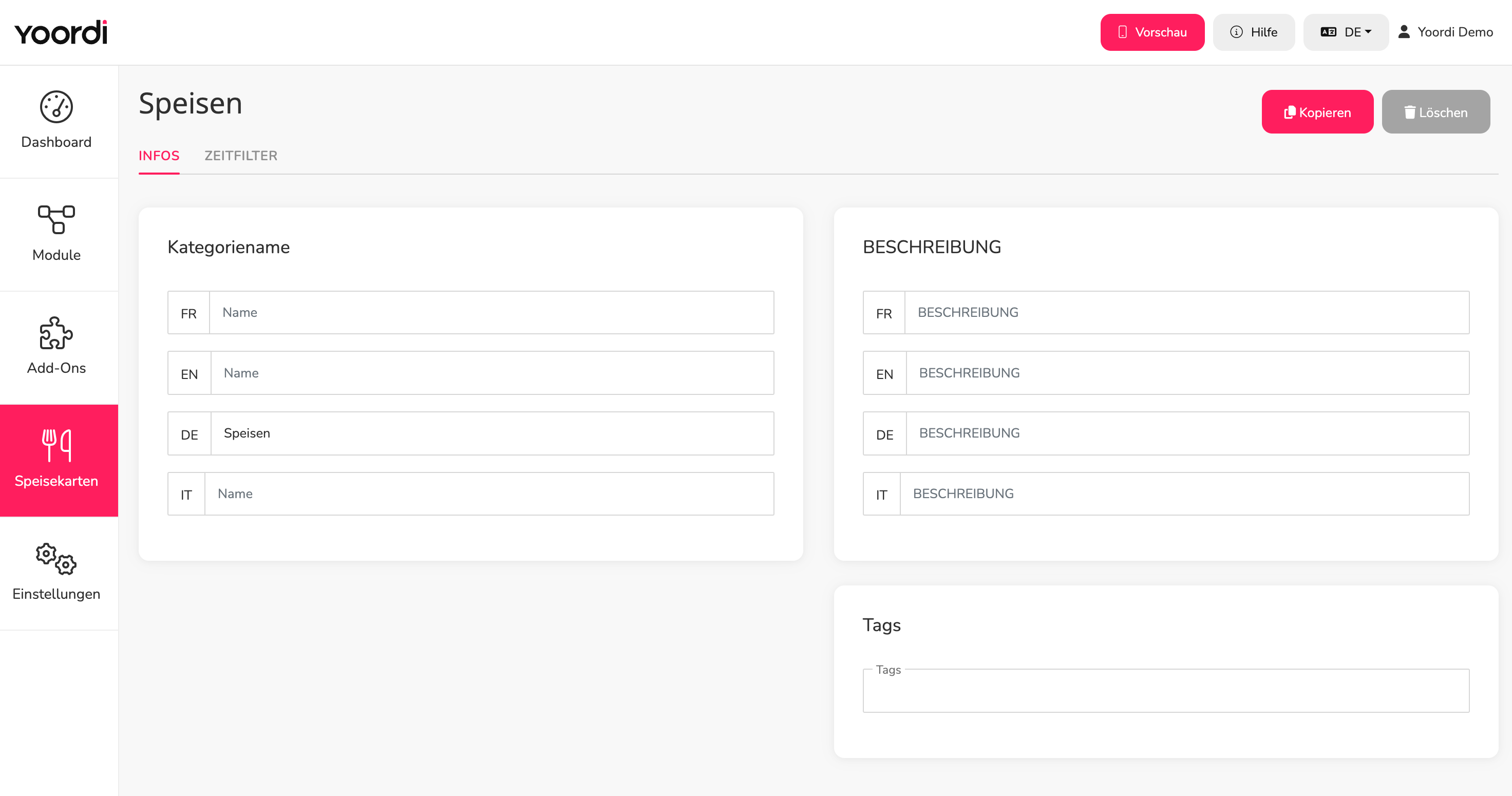This screenshot has height=796, width=1512.
Task: Focus the FR category name field
Action: pos(492,312)
